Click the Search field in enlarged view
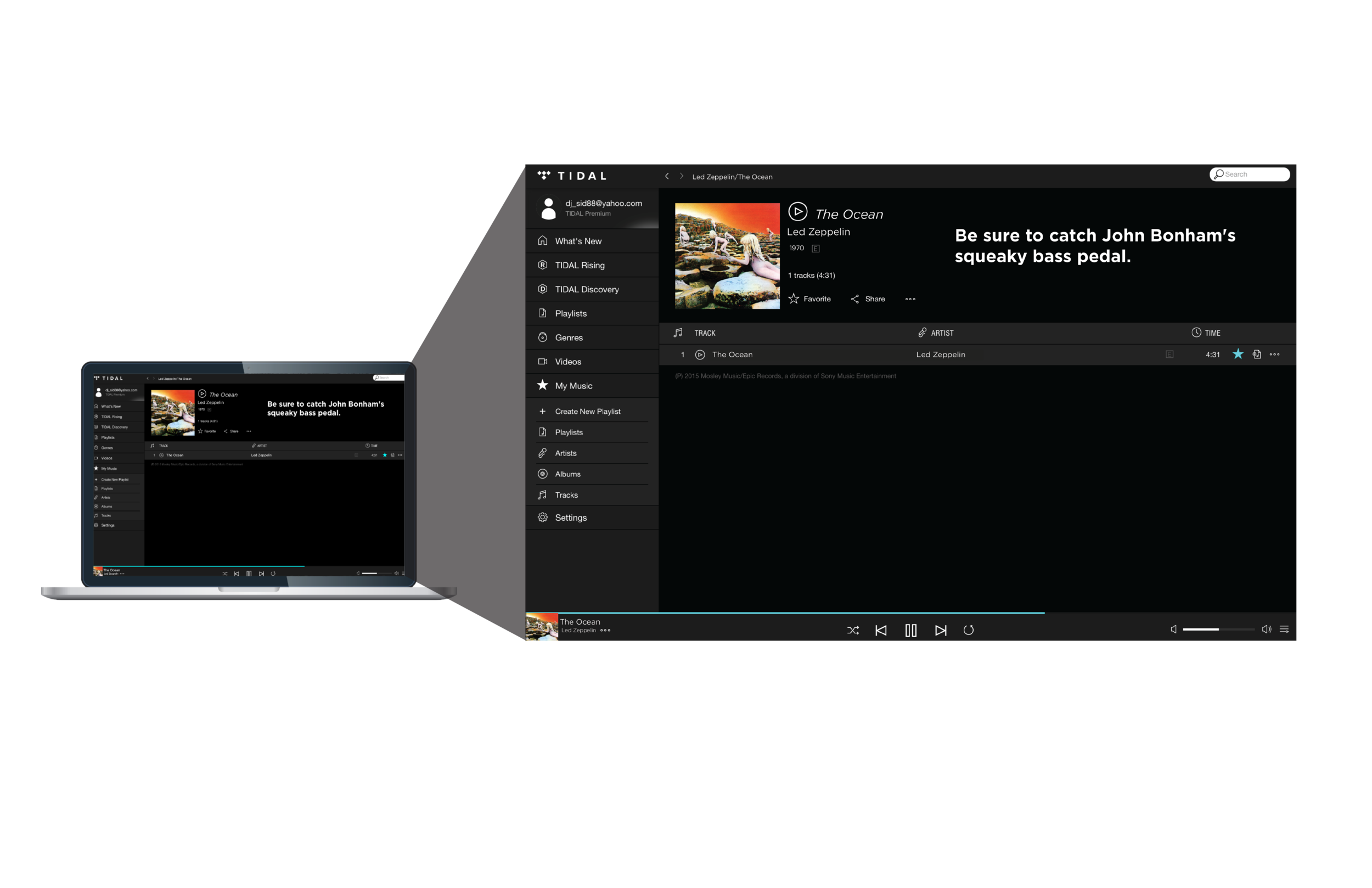The image size is (1372, 888). [1249, 175]
